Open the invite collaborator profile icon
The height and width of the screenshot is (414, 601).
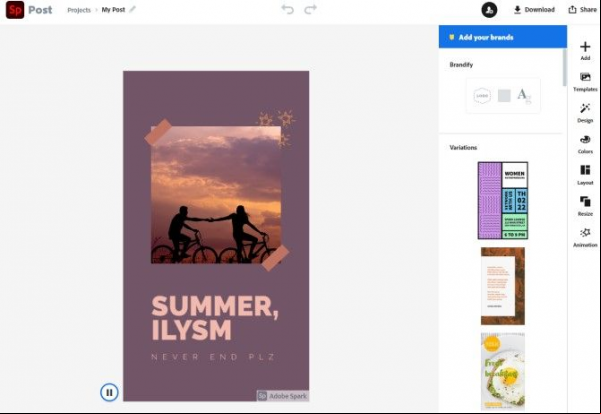[x=489, y=10]
